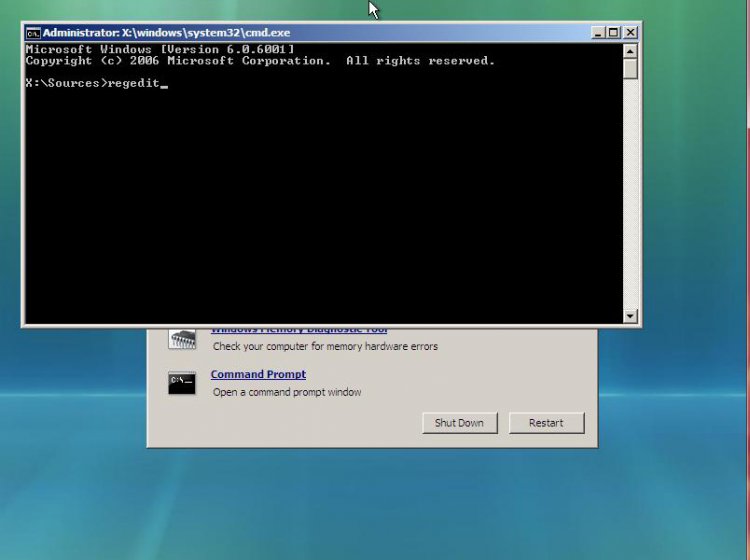Click the 'Microsoft Windows [Version 6.0.6001]' line
Screen dimensions: 750x560
pyautogui.click(x=160, y=49)
